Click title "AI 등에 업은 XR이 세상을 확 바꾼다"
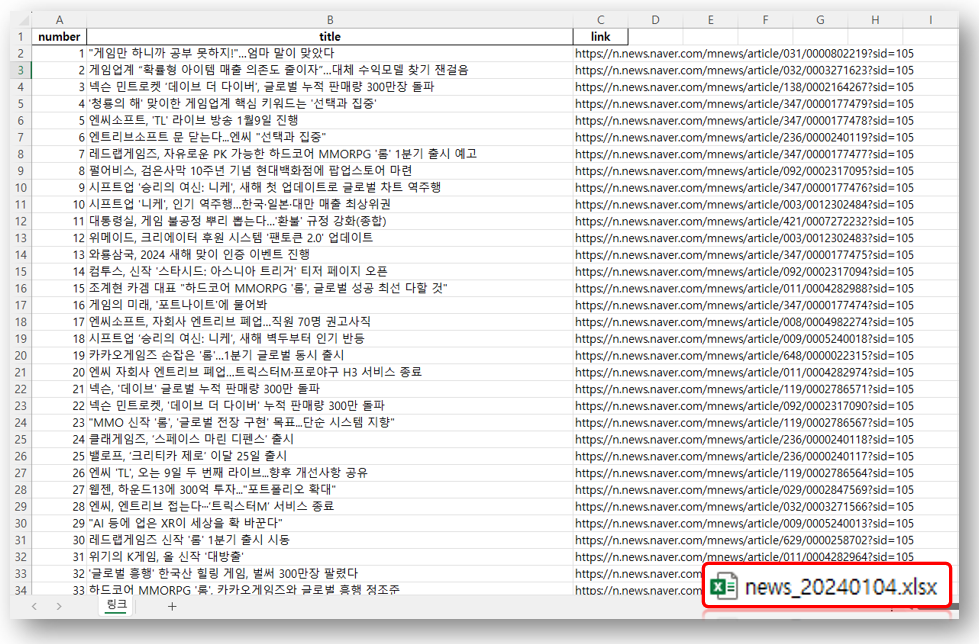The height and width of the screenshot is (644, 979). (185, 523)
